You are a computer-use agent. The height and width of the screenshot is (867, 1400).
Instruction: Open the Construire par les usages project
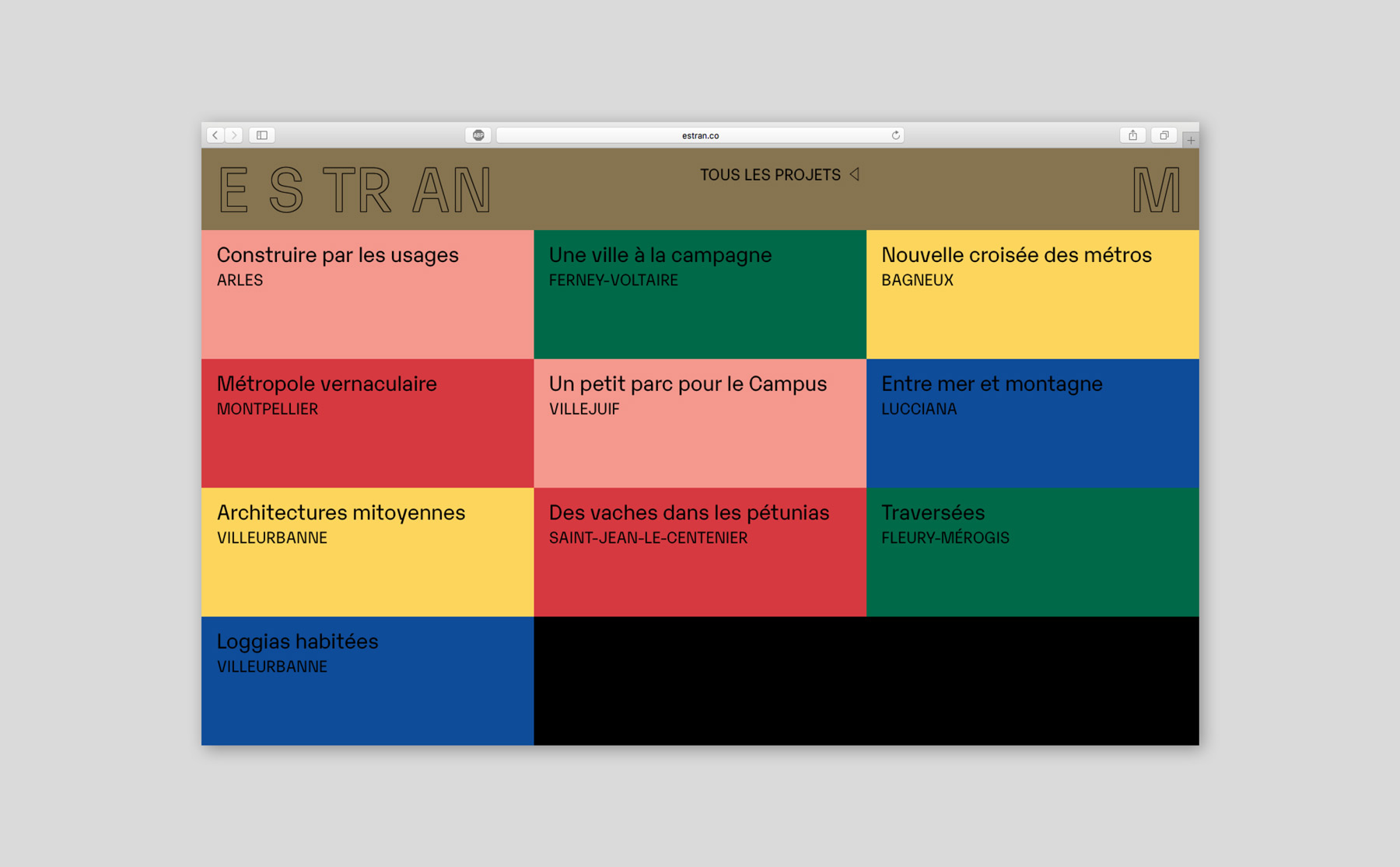tap(367, 294)
